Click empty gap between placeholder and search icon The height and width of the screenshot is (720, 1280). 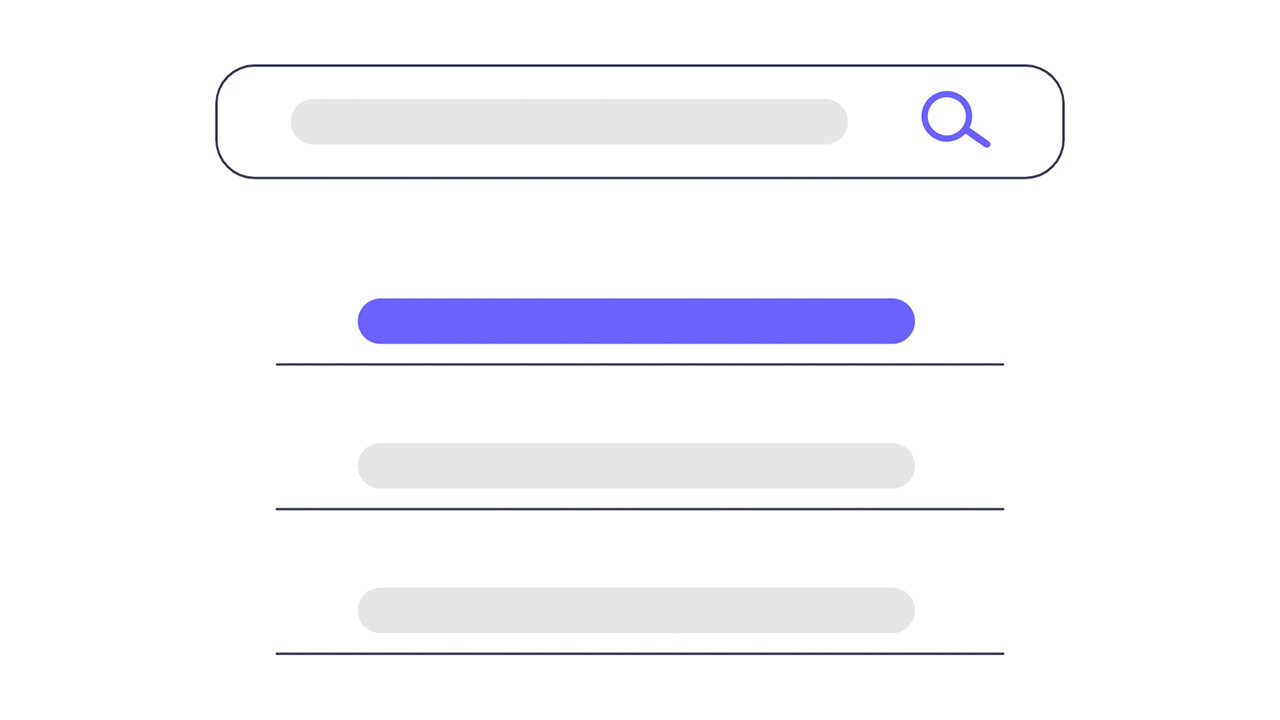click(884, 121)
